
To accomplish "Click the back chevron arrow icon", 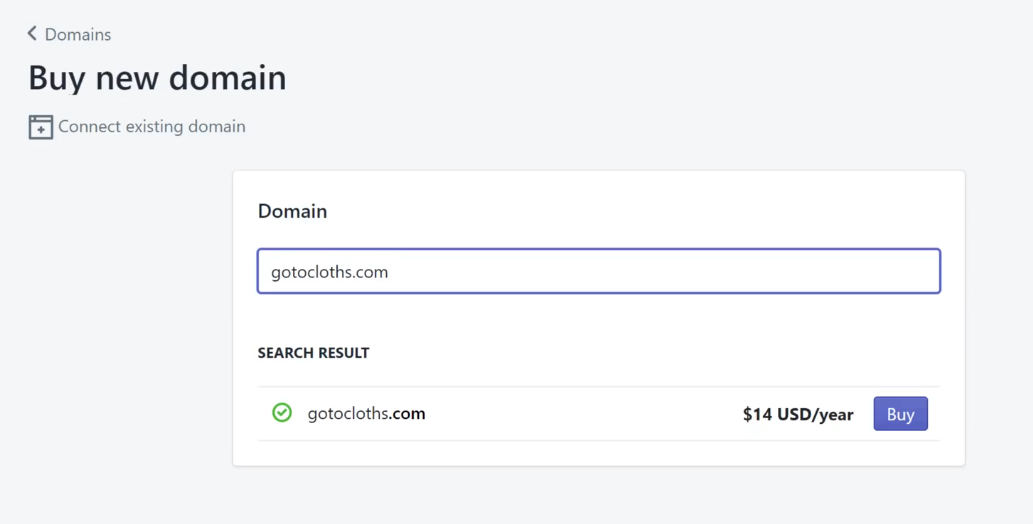I will point(32,34).
